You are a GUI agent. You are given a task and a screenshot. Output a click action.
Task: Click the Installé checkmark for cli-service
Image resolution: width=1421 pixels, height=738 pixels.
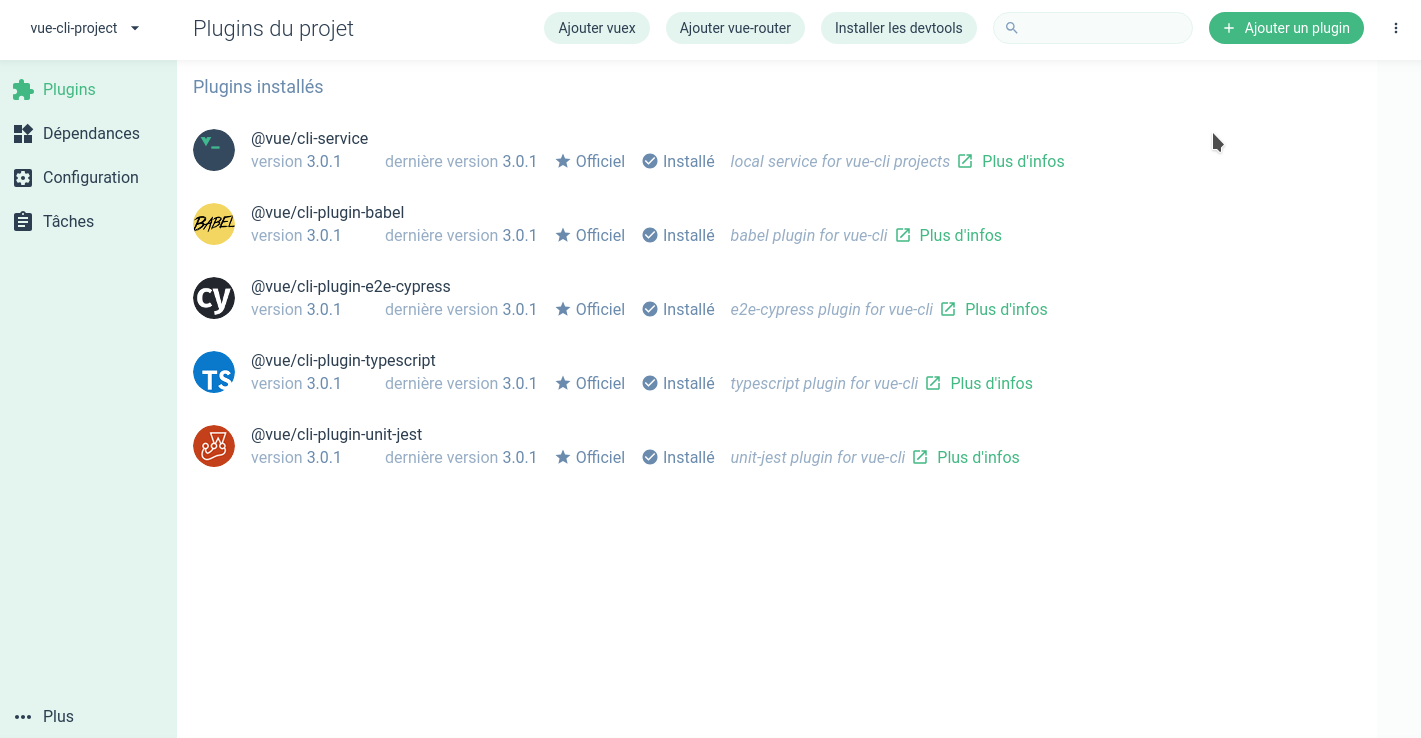pyautogui.click(x=652, y=161)
